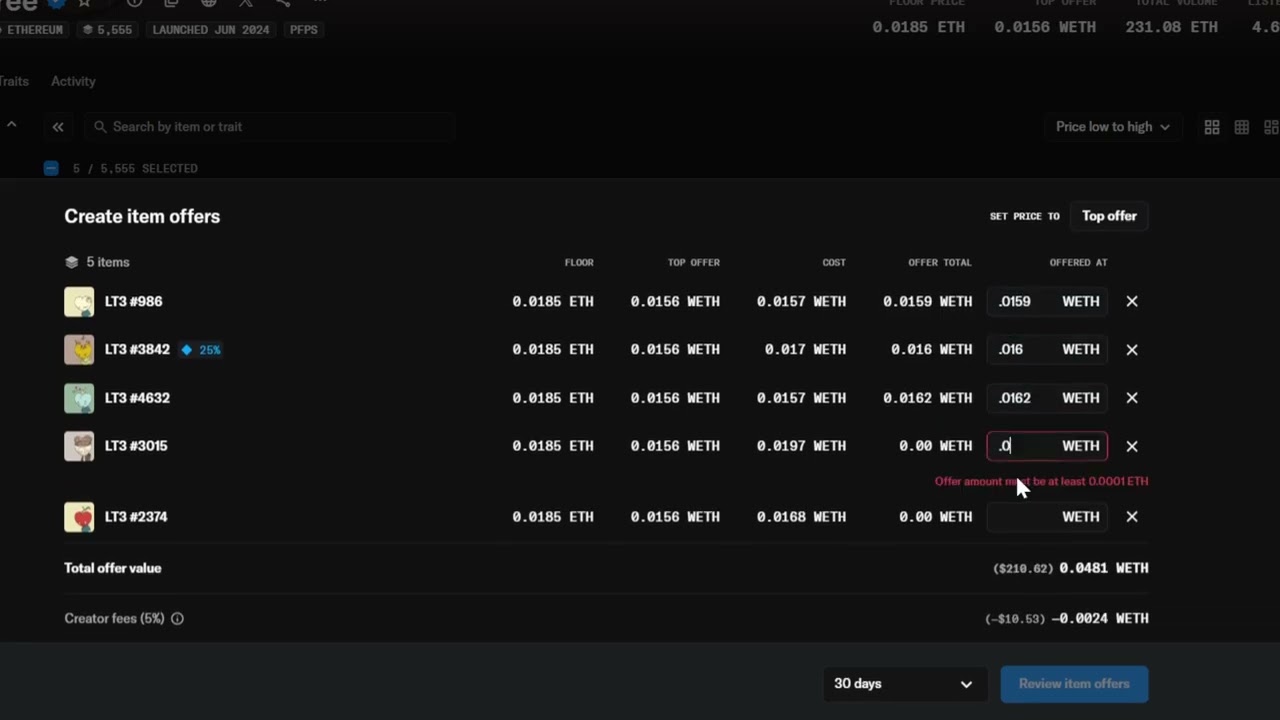The image size is (1280, 720).
Task: Click the LT3 #2374 item name
Action: (136, 517)
